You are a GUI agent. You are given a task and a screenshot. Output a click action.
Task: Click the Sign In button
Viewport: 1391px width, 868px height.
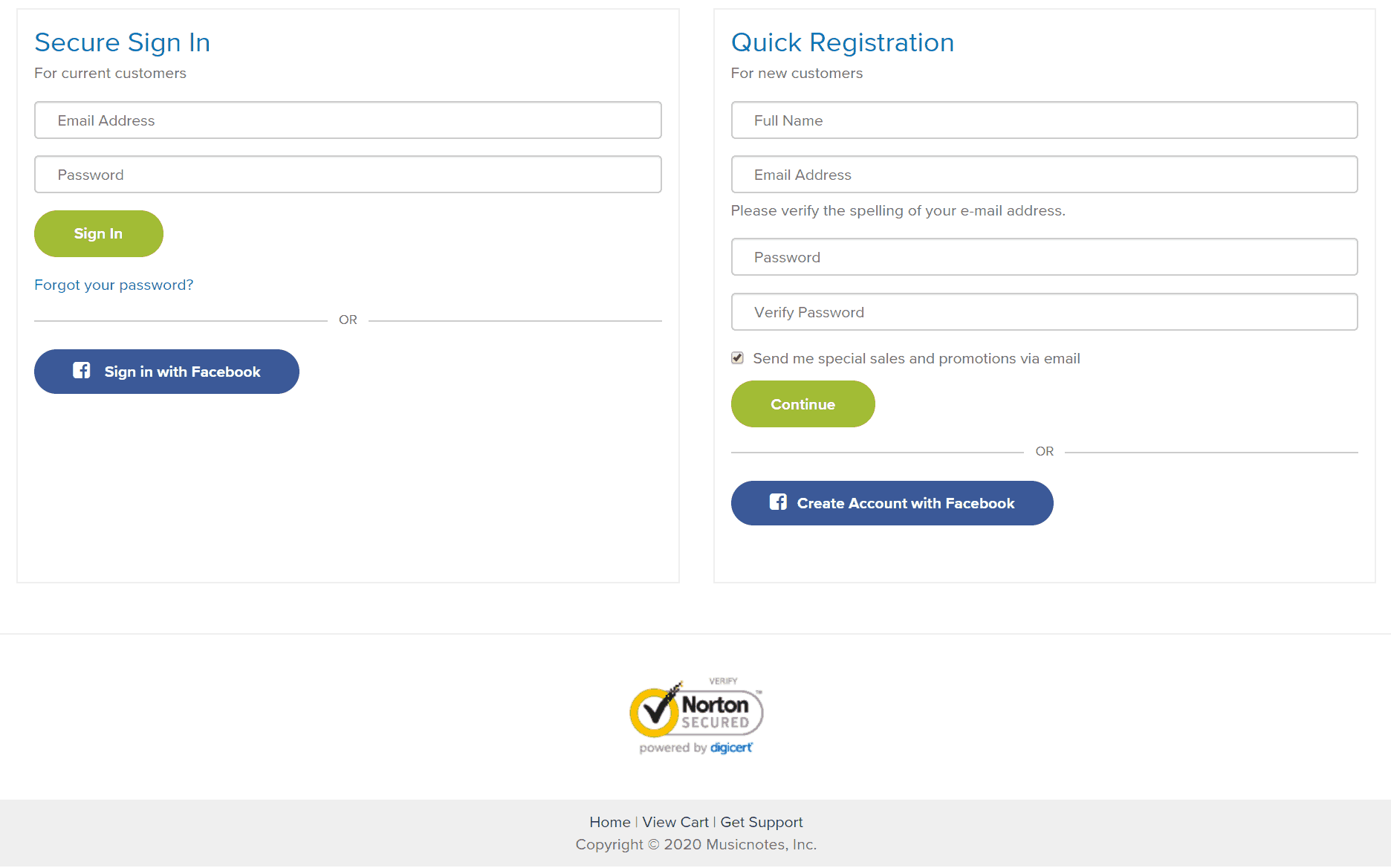click(99, 233)
